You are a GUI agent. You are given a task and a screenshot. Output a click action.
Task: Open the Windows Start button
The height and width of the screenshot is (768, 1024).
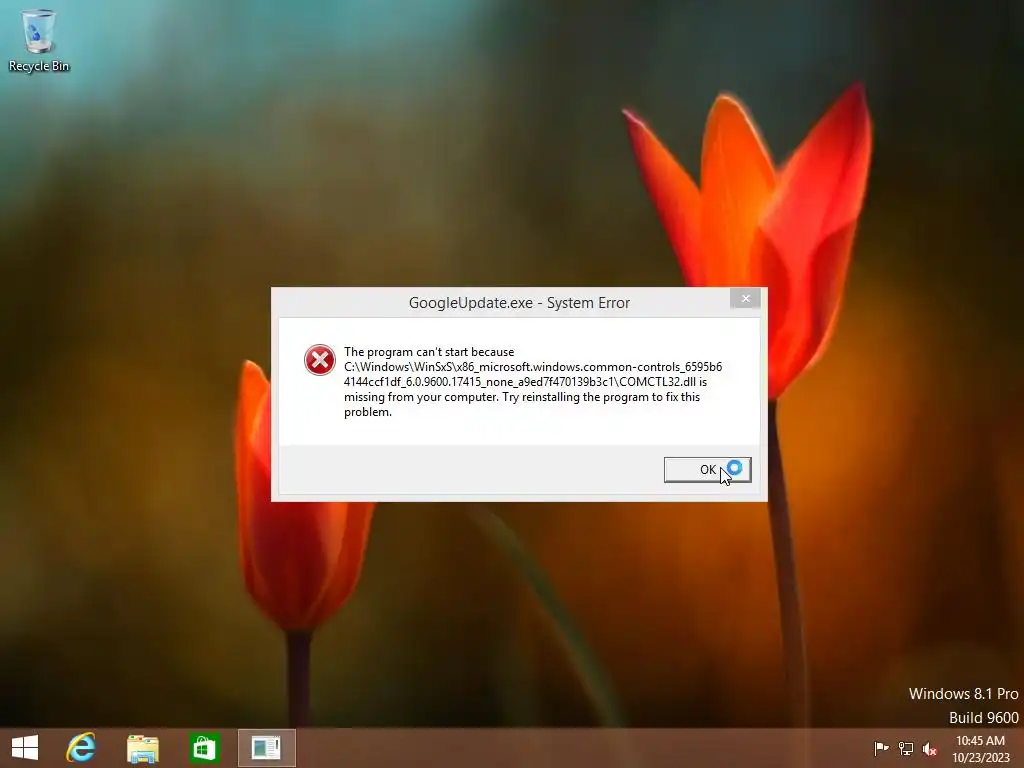pyautogui.click(x=25, y=748)
